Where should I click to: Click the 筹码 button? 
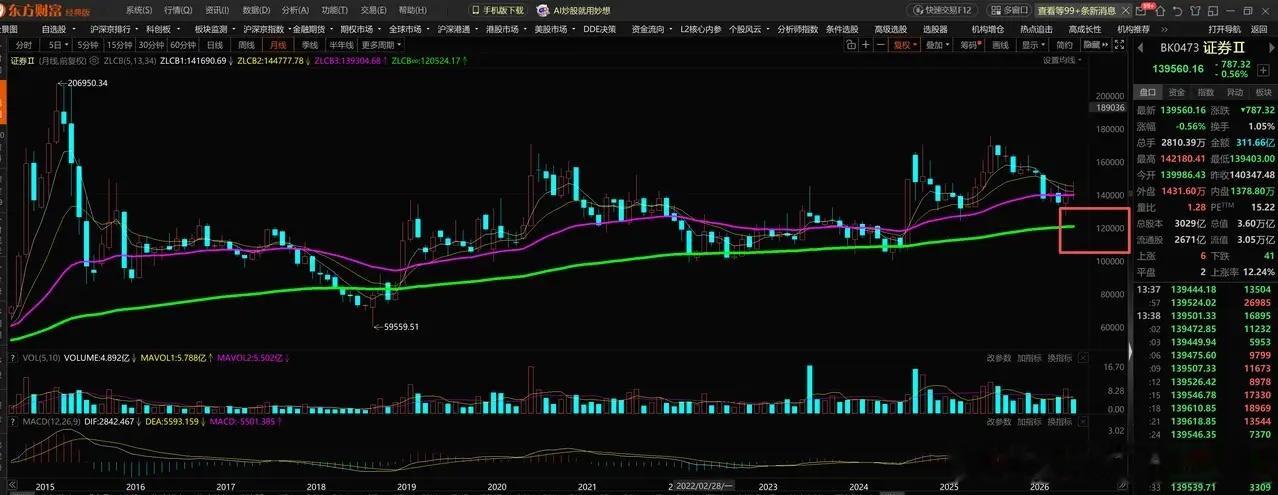tap(970, 45)
